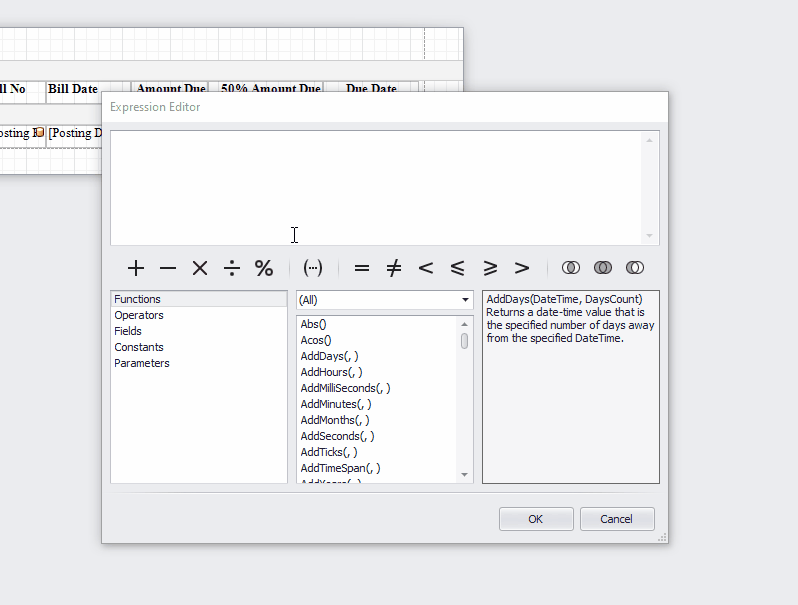The width and height of the screenshot is (798, 605).
Task: Insert the logical OR operator icon
Action: click(603, 268)
